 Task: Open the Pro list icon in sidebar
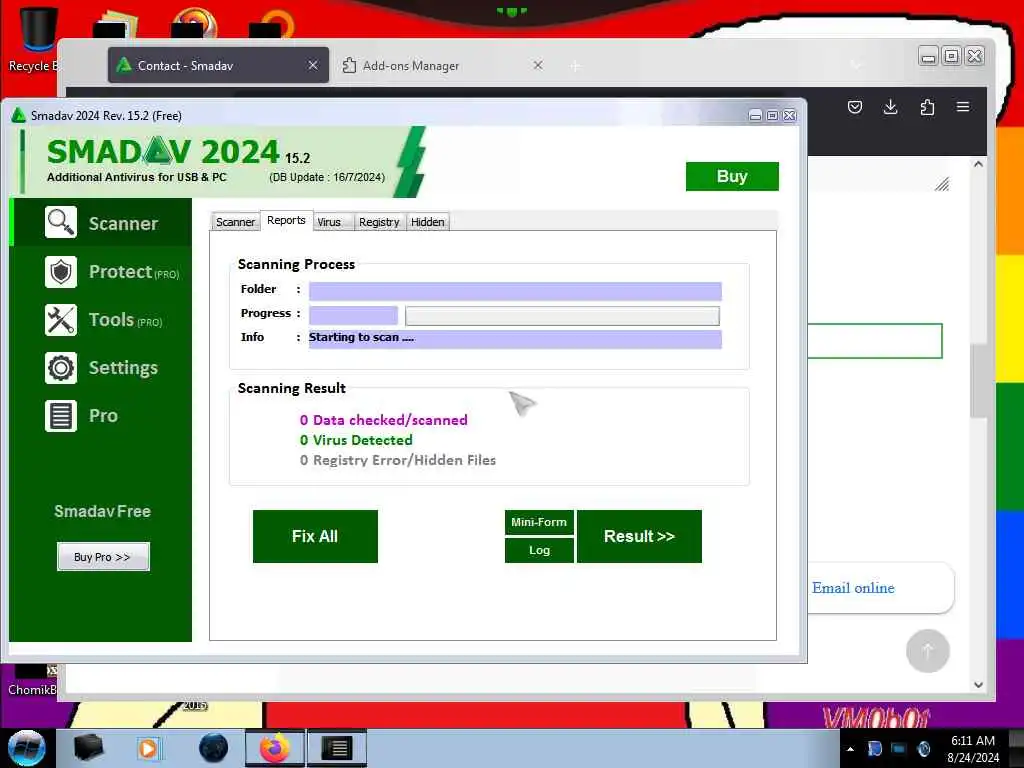[61, 416]
